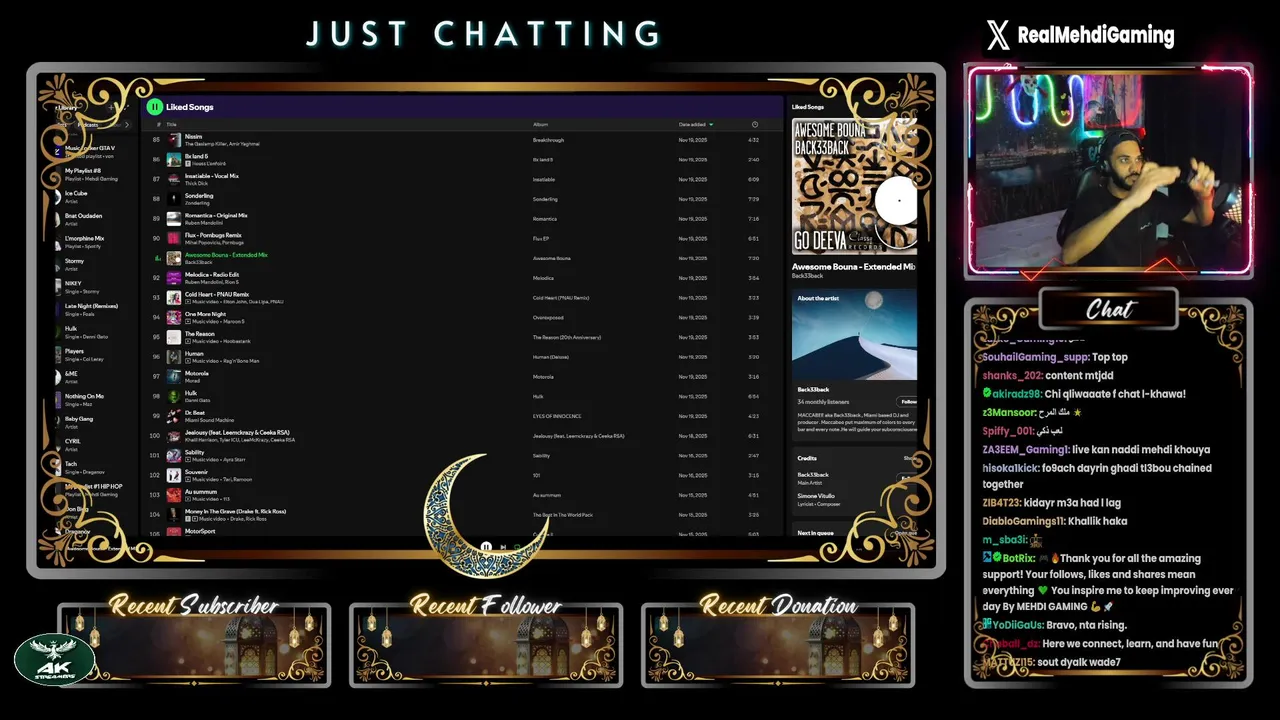Open Baby Gang artist in sidebar
The width and height of the screenshot is (1280, 720).
point(90,423)
